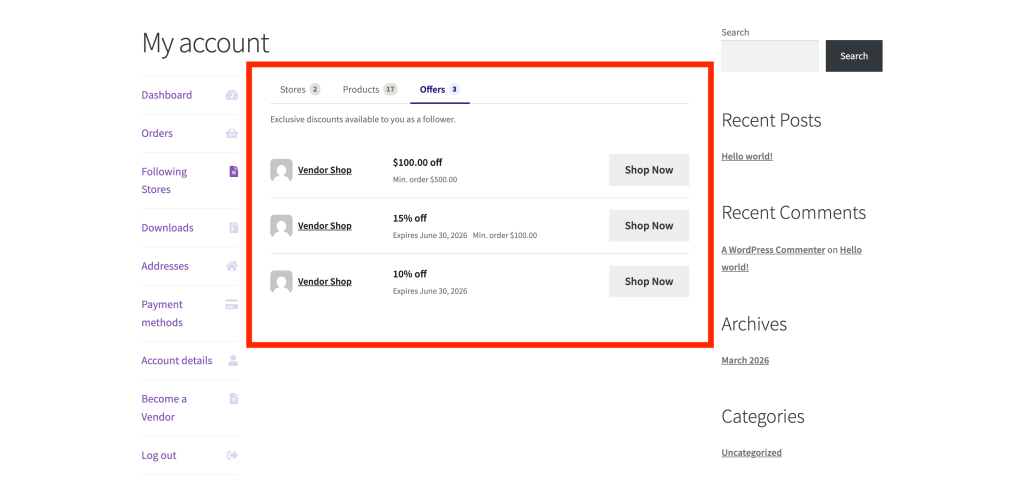Viewport: 1024px width, 490px height.
Task: Go to Following Stores page
Action: pyautogui.click(x=164, y=180)
